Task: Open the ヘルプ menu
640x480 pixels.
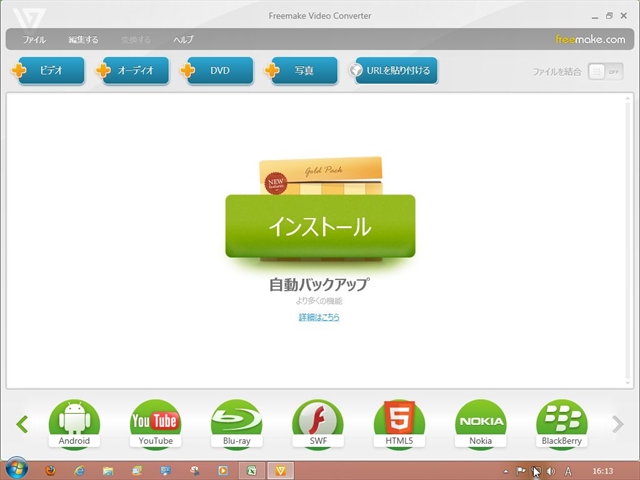Action: (183, 40)
